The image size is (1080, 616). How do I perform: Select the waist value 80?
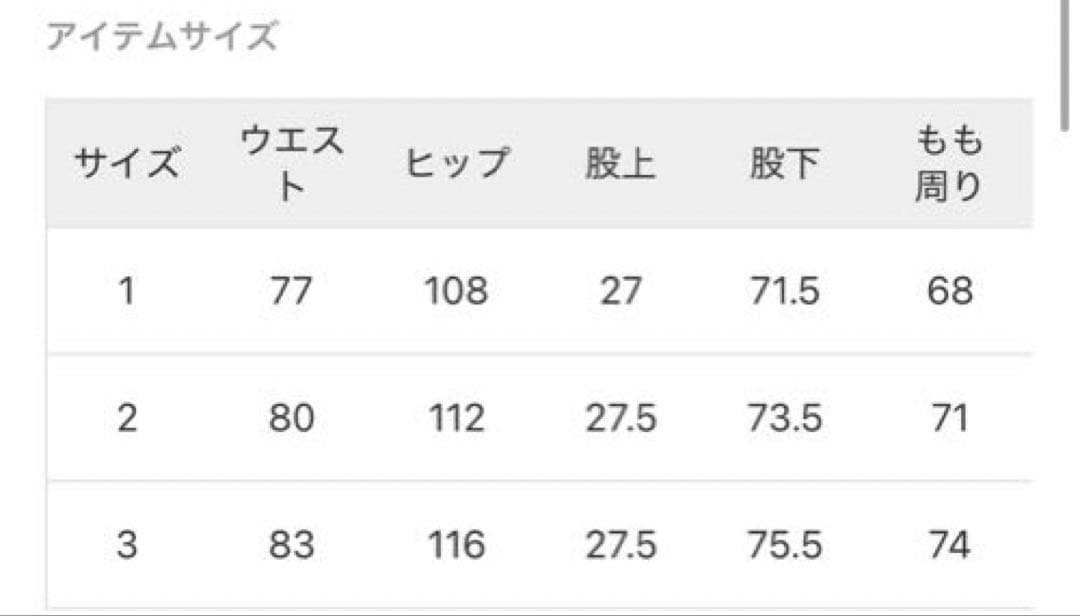pyautogui.click(x=291, y=418)
